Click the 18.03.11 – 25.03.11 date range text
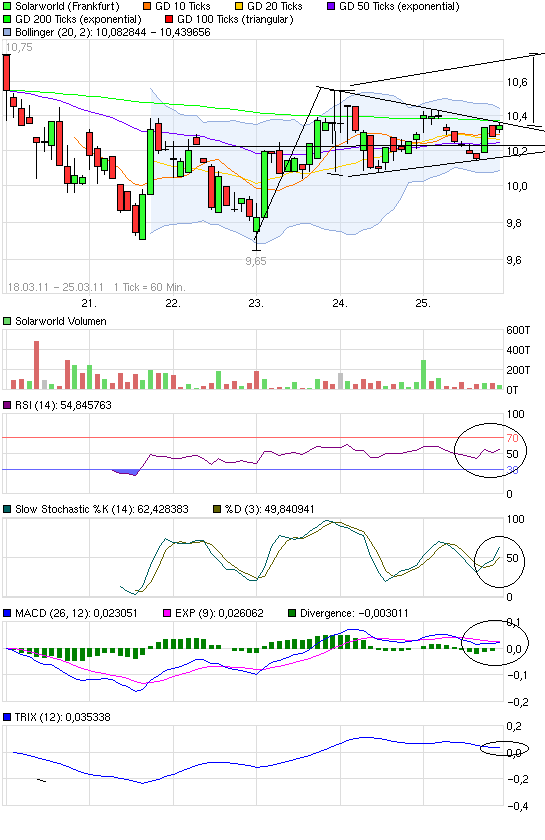The height and width of the screenshot is (840, 545). [x=55, y=287]
